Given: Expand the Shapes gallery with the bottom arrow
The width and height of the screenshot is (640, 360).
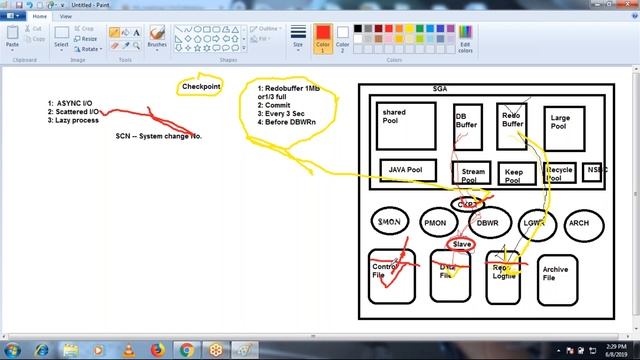Looking at the screenshot, I should coord(244,48).
